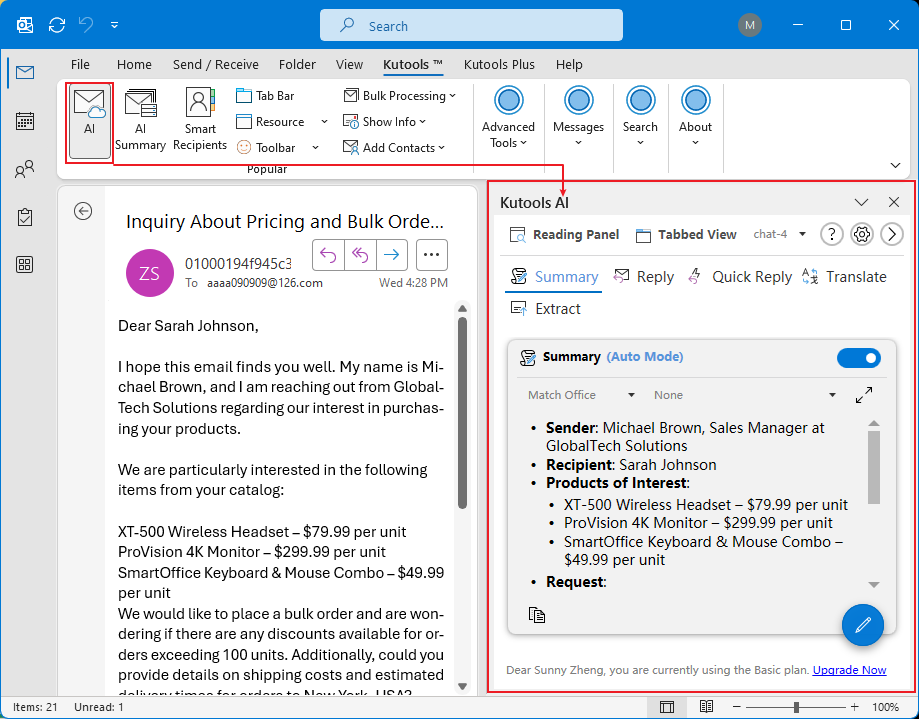The height and width of the screenshot is (719, 919).
Task: Click the help question mark icon
Action: [831, 234]
